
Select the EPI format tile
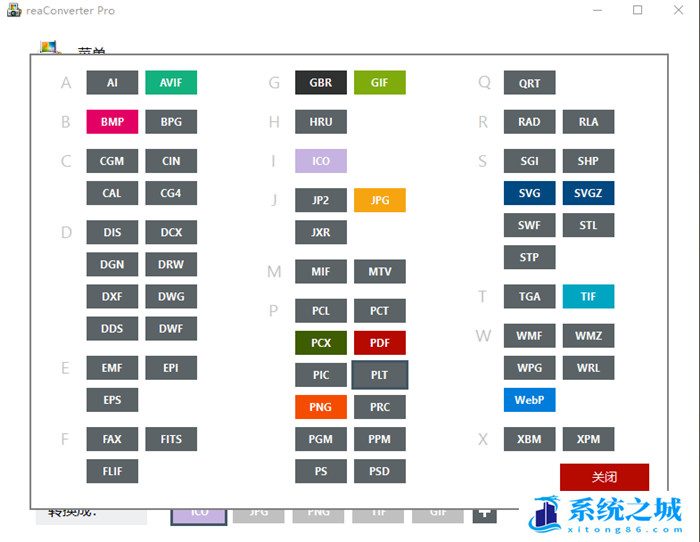pyautogui.click(x=171, y=368)
